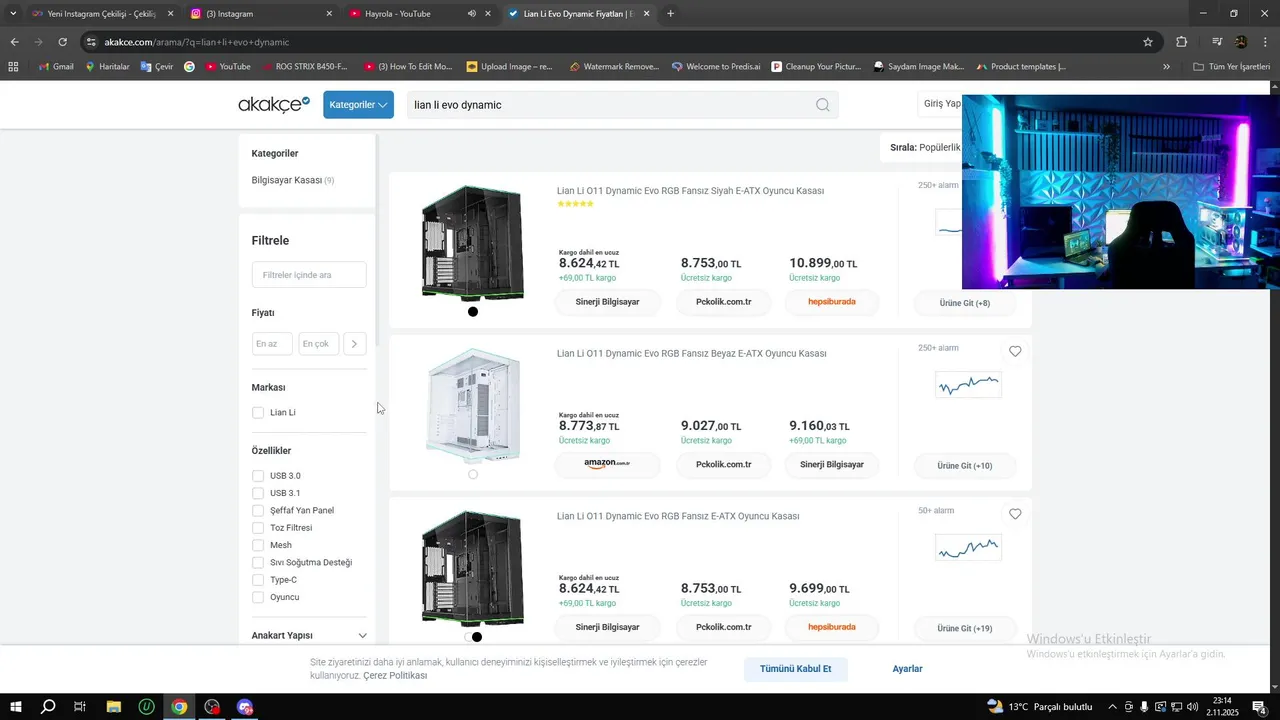1280x720 pixels.
Task: Click the En az price field
Action: pos(272,344)
